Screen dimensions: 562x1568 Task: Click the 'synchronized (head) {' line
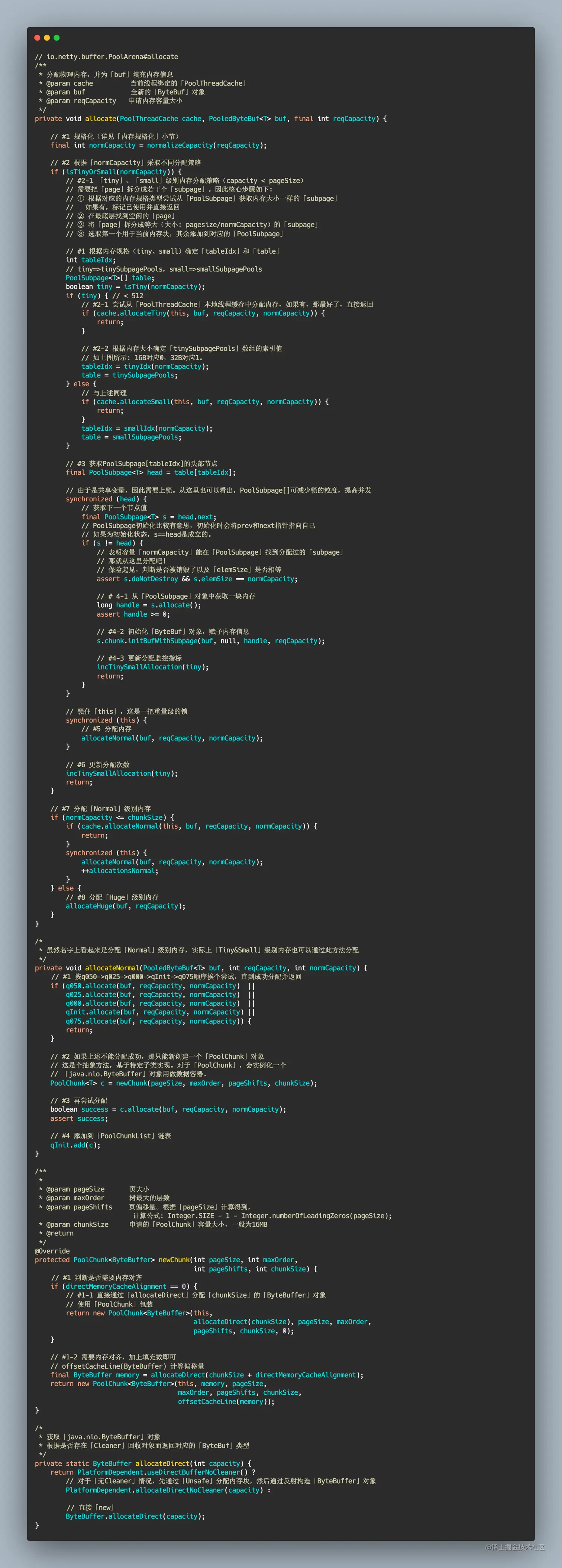pos(106,499)
